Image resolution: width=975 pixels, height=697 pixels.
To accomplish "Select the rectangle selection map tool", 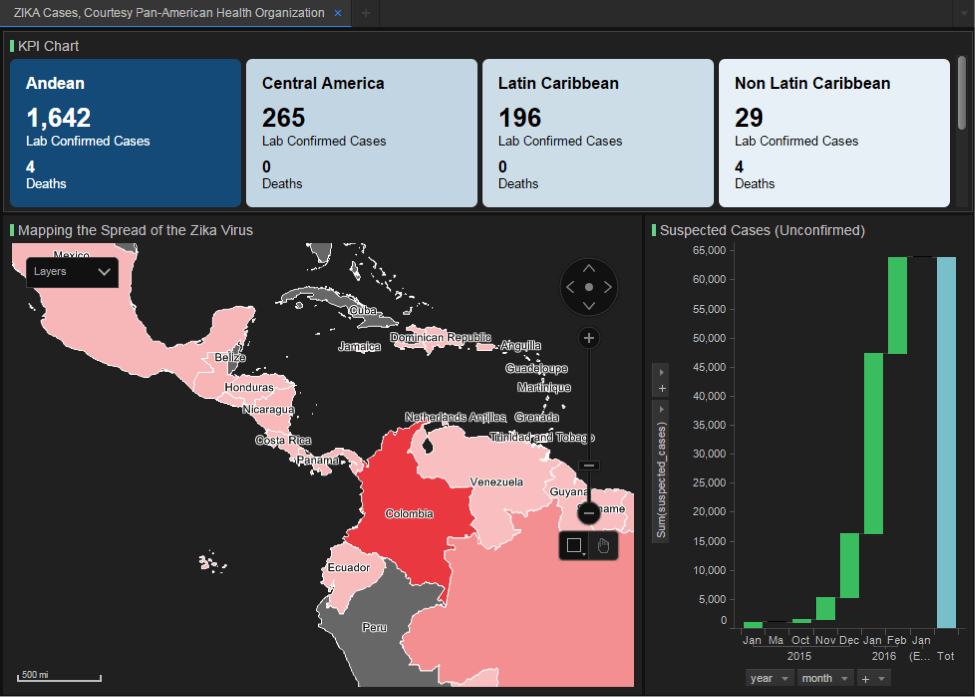I will pos(574,546).
